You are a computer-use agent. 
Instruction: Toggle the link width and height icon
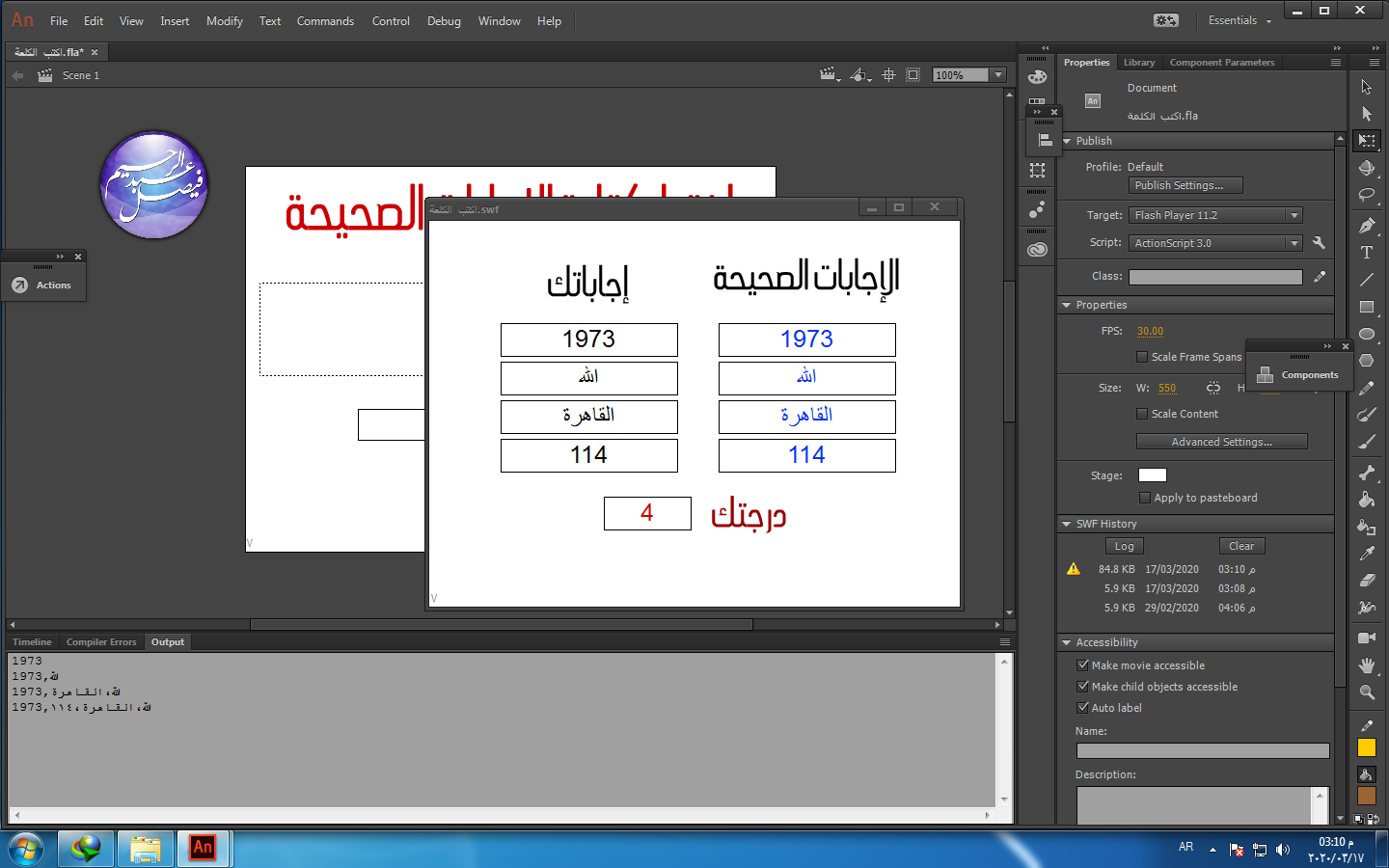1213,388
